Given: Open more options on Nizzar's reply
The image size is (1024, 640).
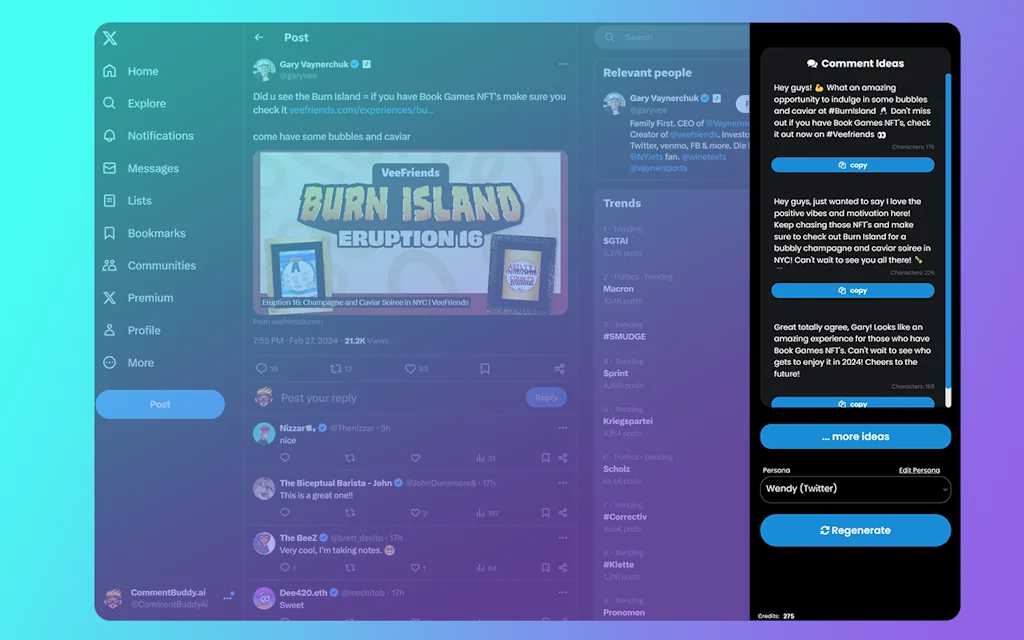Looking at the screenshot, I should point(561,427).
